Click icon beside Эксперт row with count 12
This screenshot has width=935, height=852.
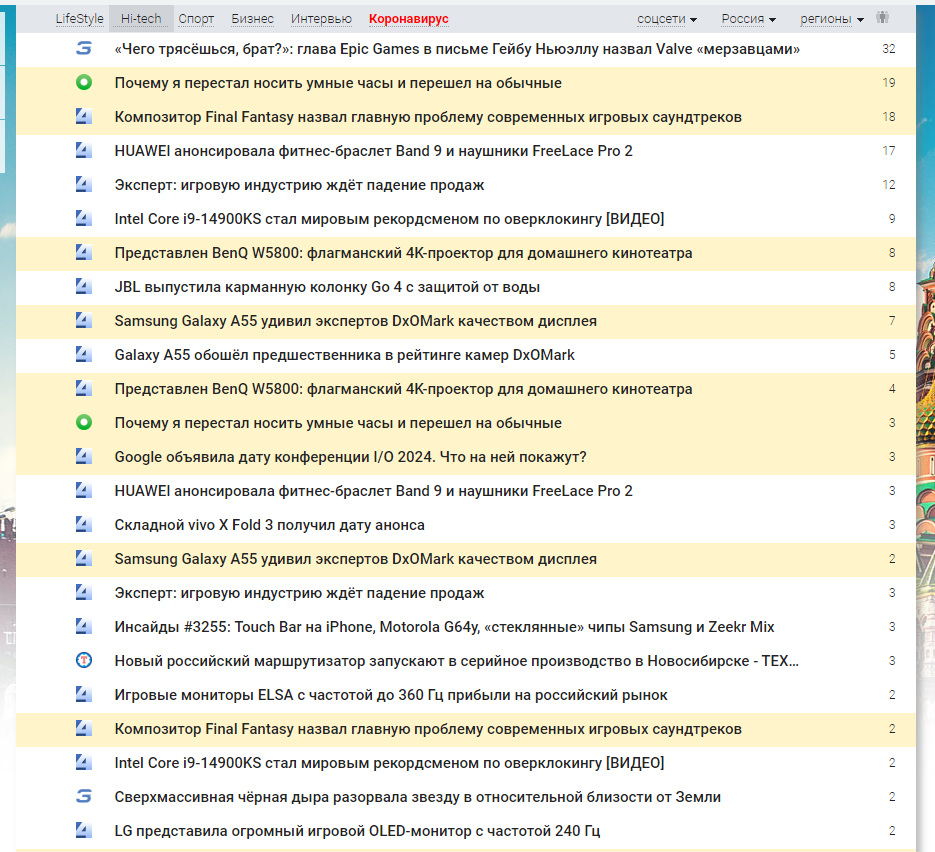tap(84, 184)
